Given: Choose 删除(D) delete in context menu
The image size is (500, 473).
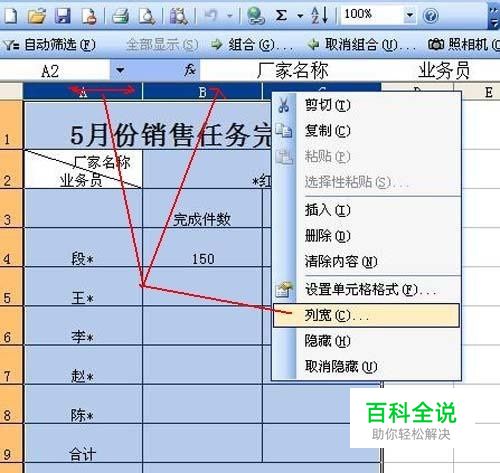Looking at the screenshot, I should click(367, 236).
